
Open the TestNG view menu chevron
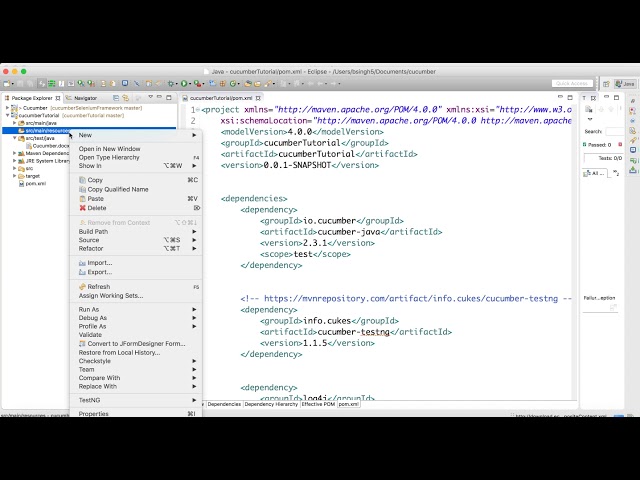(590, 120)
